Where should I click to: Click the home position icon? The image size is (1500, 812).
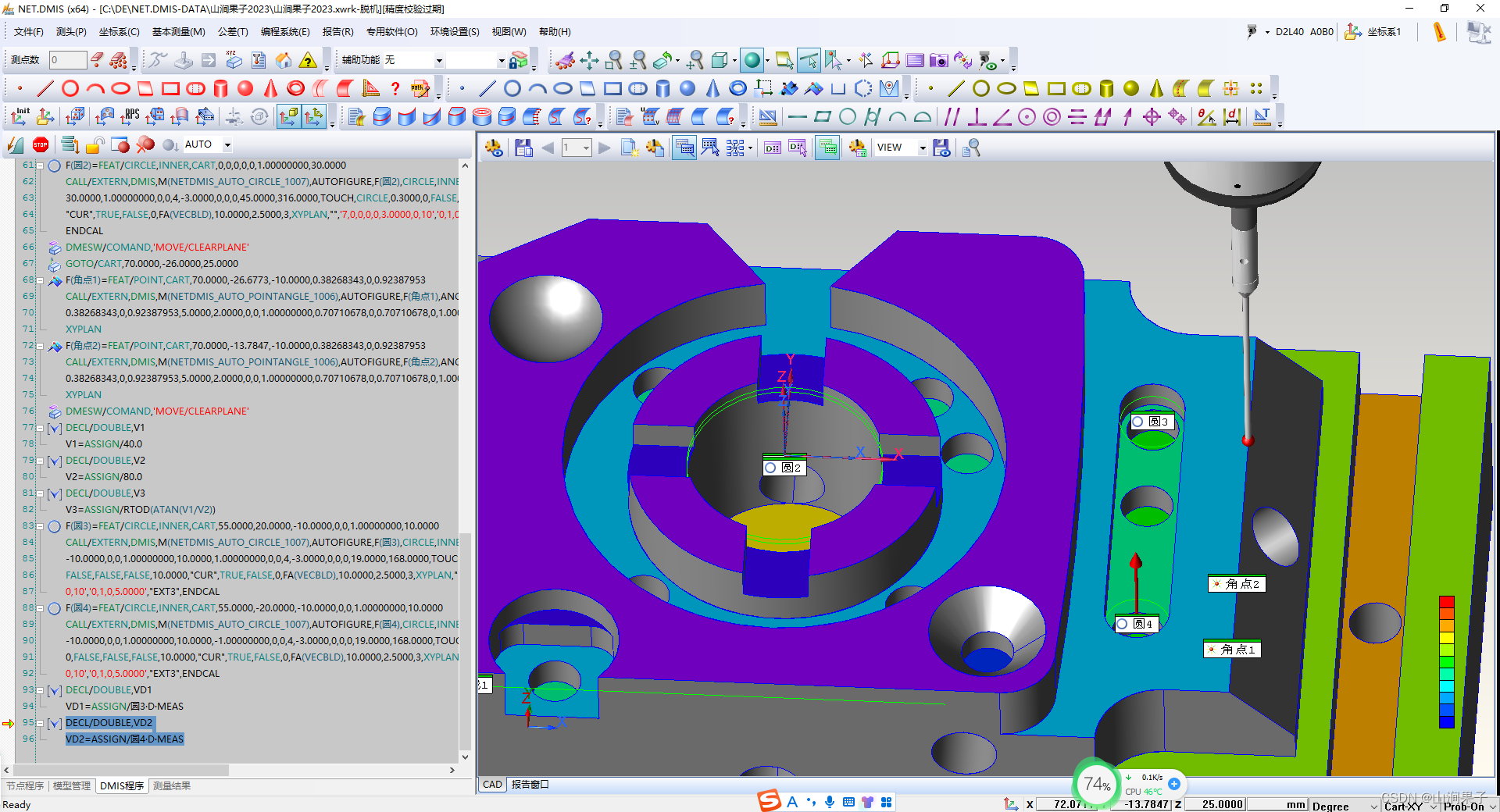284,60
